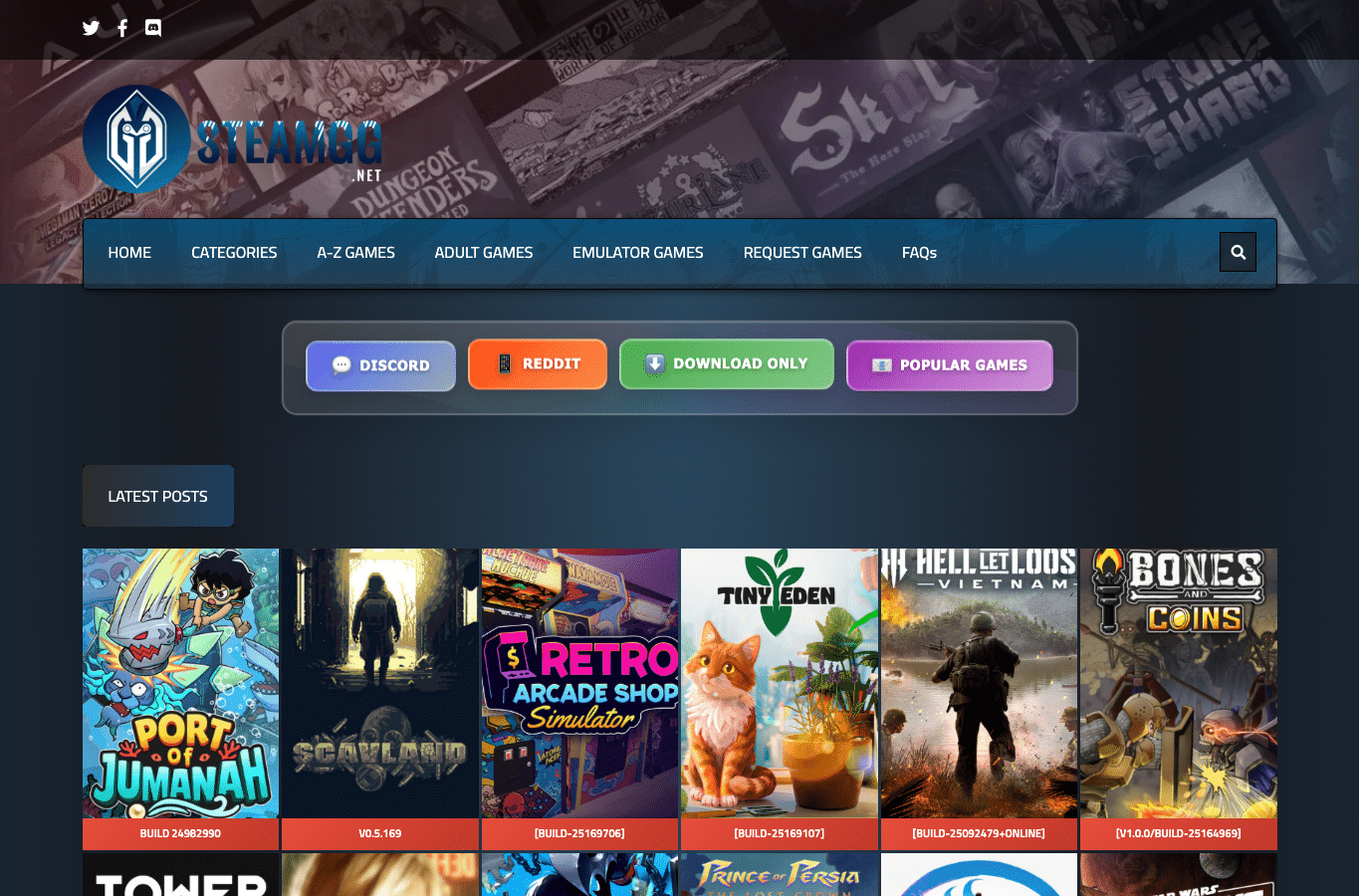Open the REQUEST GAMES menu item
The image size is (1359, 896).
[x=802, y=253]
